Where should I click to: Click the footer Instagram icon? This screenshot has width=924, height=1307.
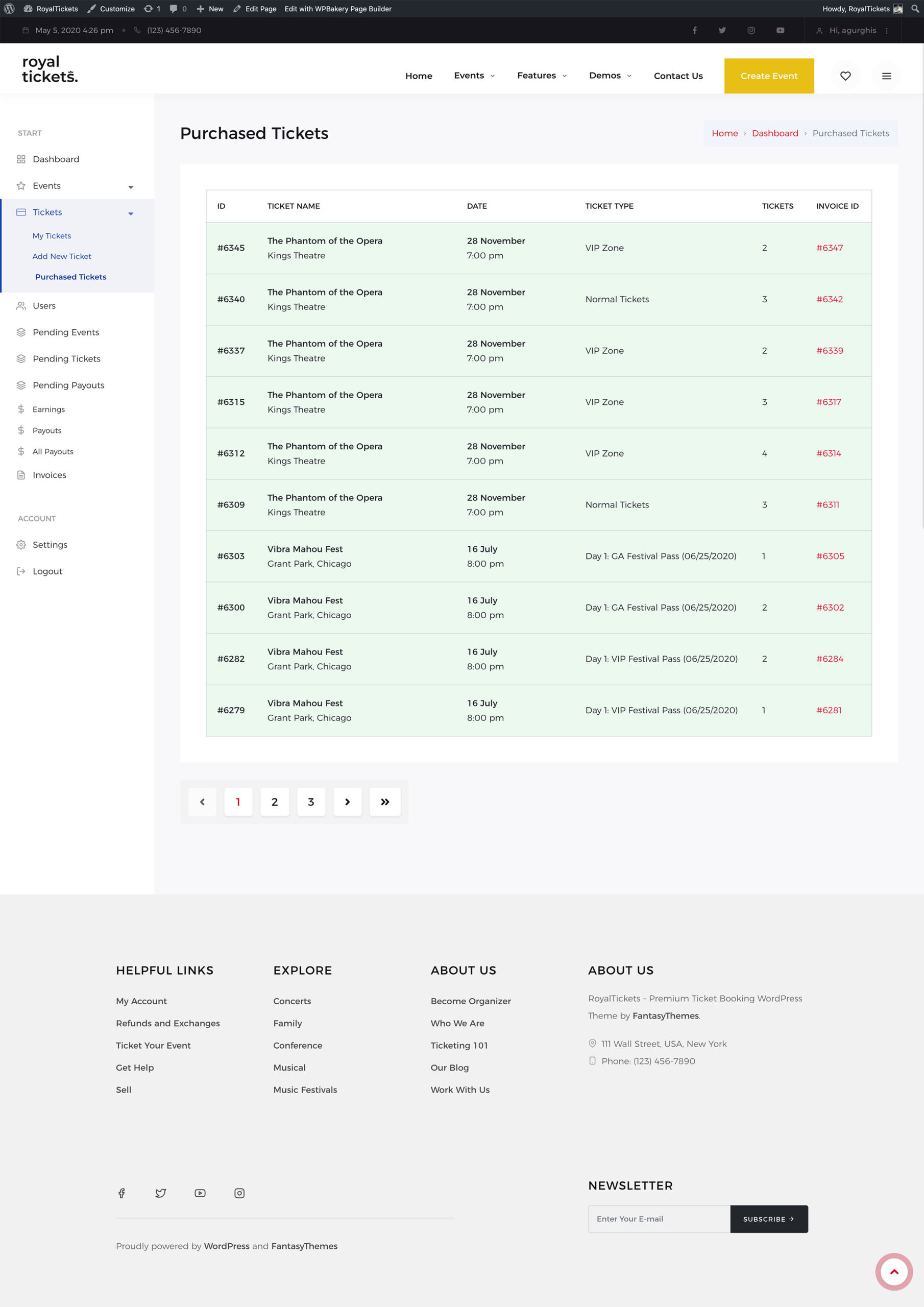(x=239, y=1193)
